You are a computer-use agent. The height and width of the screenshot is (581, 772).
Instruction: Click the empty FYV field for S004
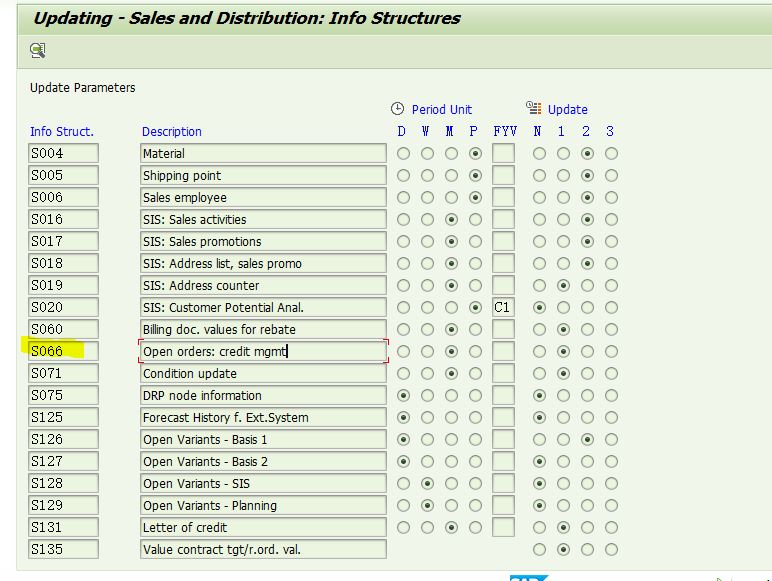503,154
